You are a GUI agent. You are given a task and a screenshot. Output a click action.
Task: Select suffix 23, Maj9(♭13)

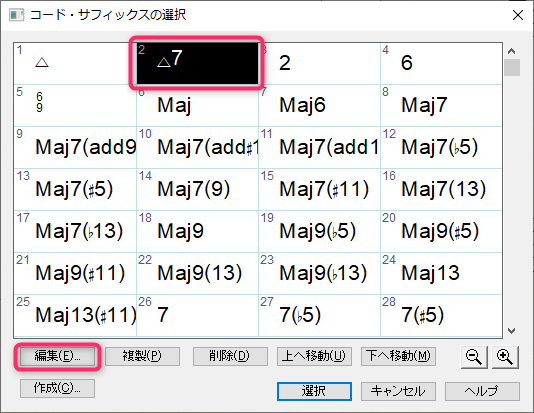point(319,273)
